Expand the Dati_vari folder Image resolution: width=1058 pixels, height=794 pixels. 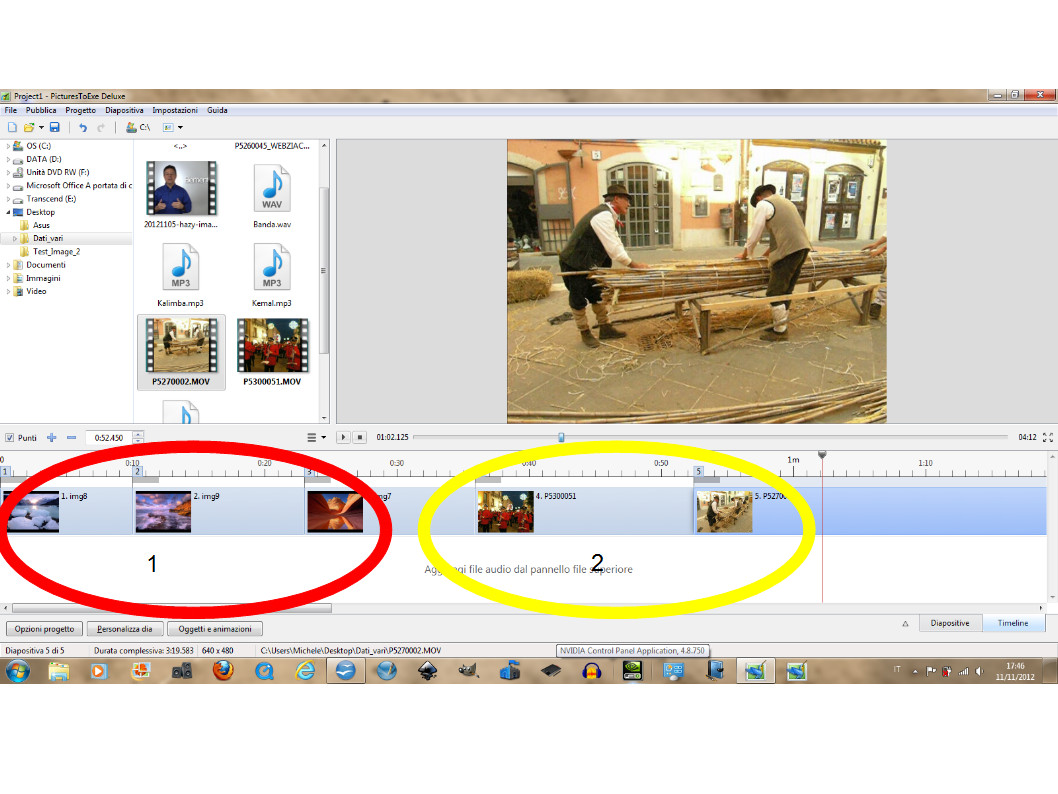[15, 239]
